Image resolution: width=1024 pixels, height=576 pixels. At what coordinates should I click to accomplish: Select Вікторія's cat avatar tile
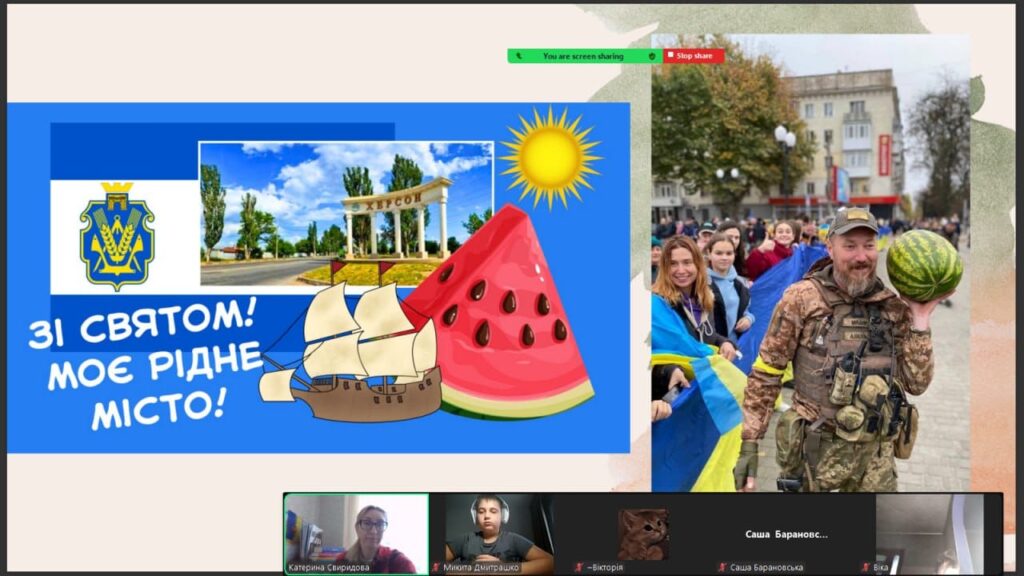(643, 534)
